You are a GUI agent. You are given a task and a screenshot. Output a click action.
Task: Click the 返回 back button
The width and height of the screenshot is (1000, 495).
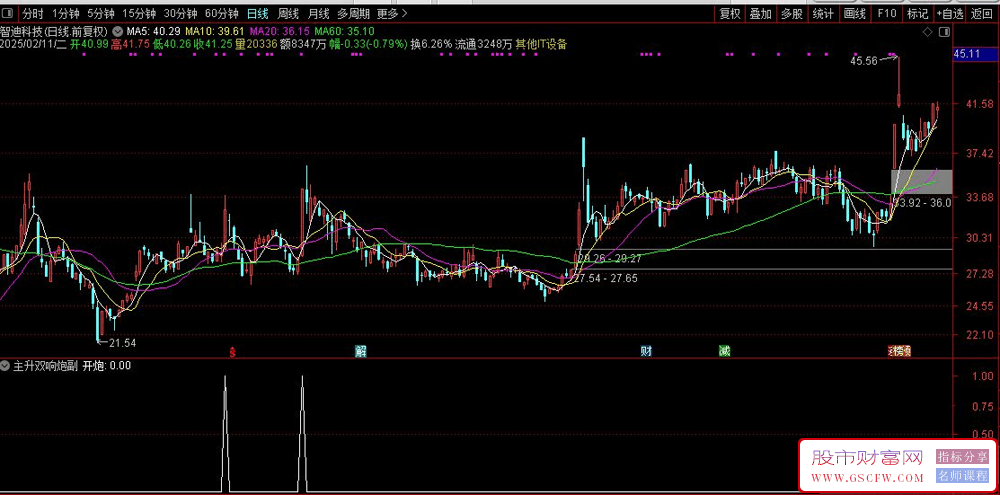982,13
